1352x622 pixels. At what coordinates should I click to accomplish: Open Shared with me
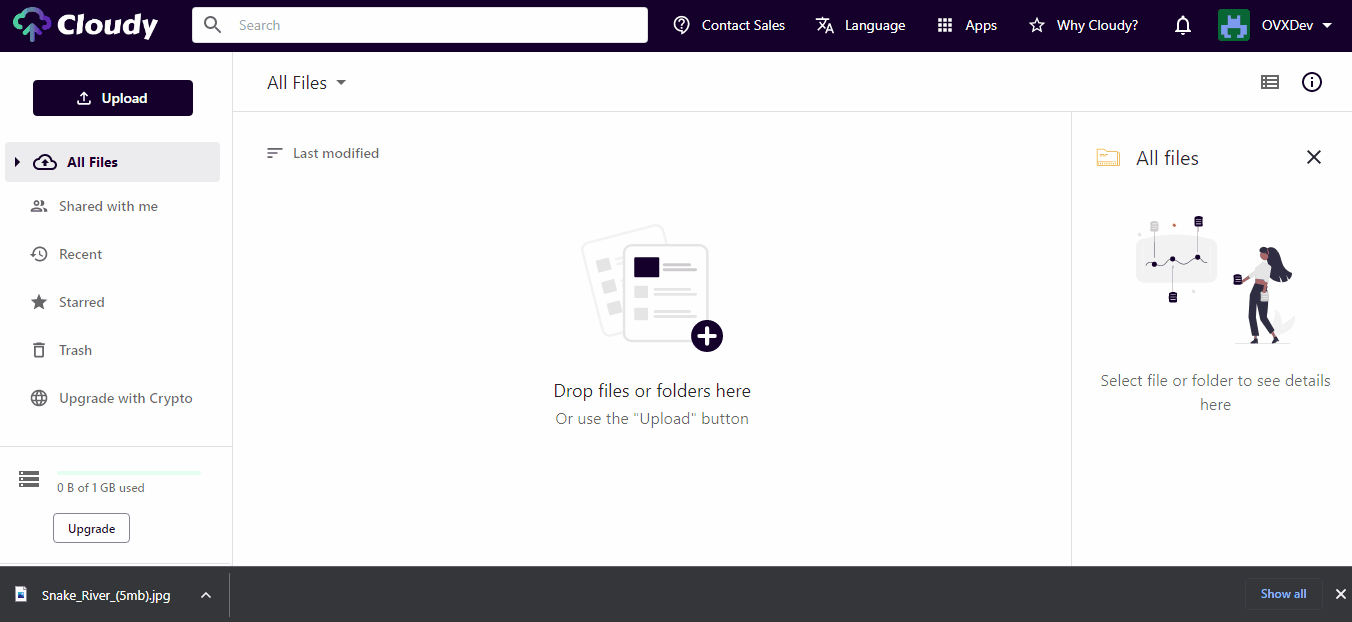[x=108, y=206]
